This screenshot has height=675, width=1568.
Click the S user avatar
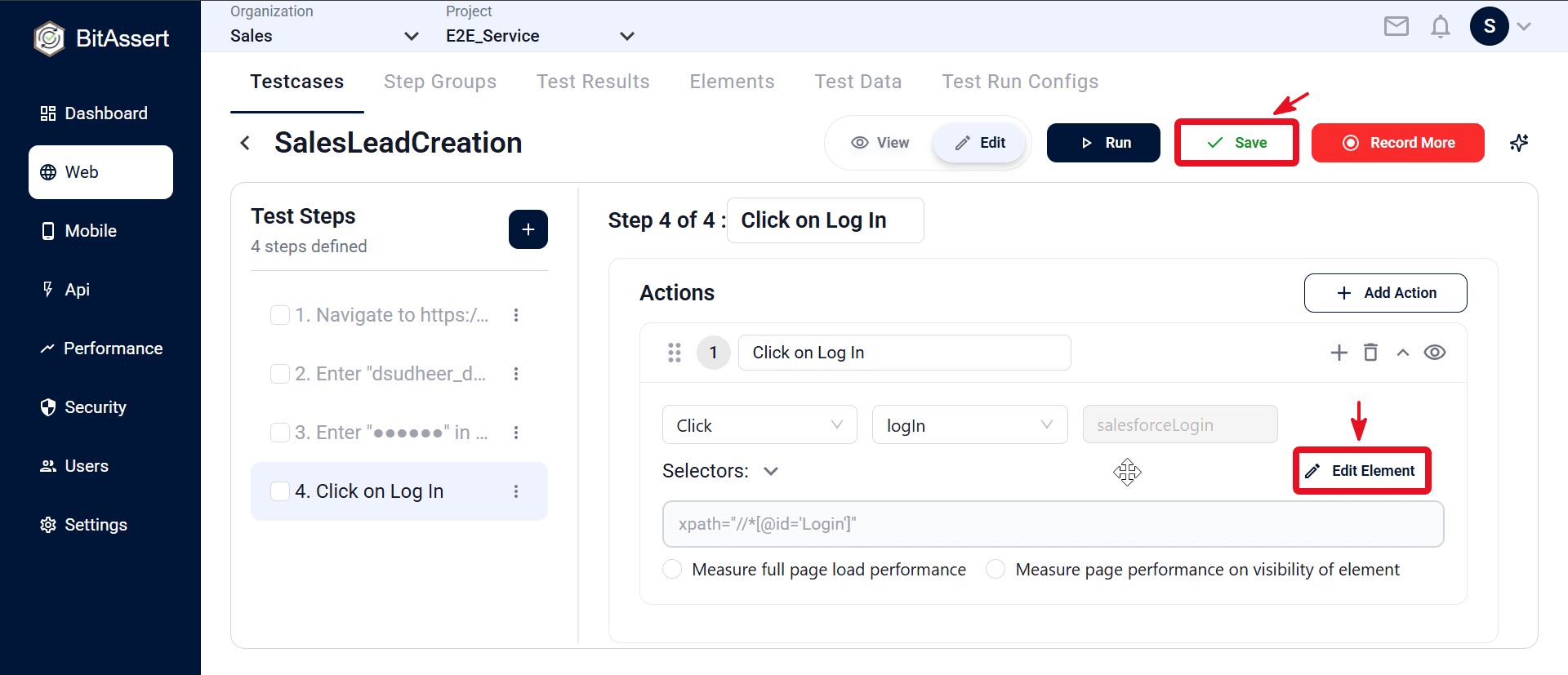click(x=1490, y=26)
